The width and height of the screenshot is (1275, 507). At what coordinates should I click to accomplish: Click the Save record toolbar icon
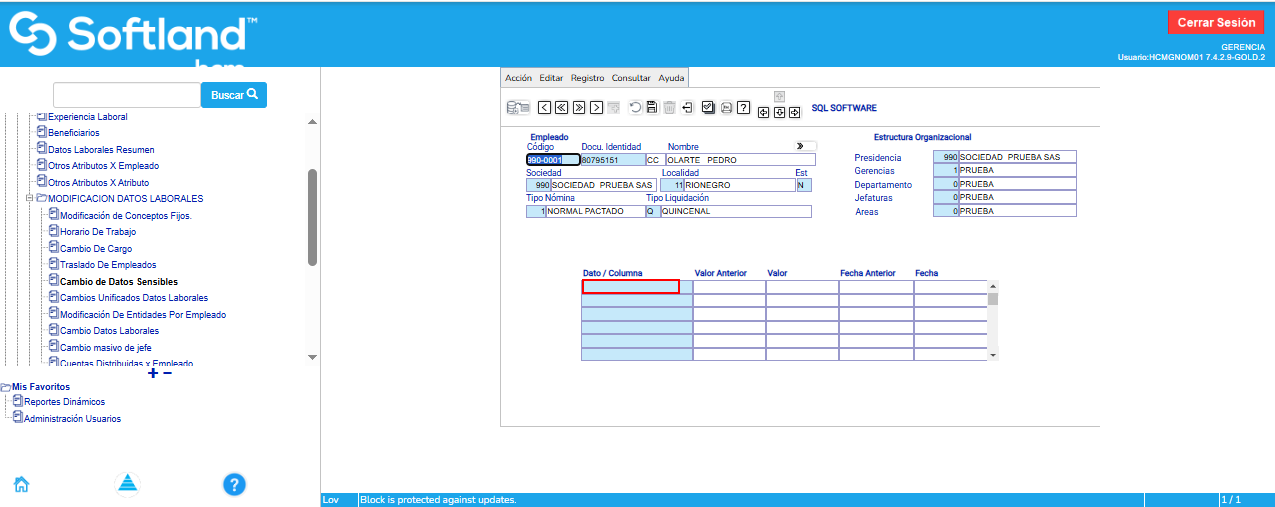tap(652, 108)
